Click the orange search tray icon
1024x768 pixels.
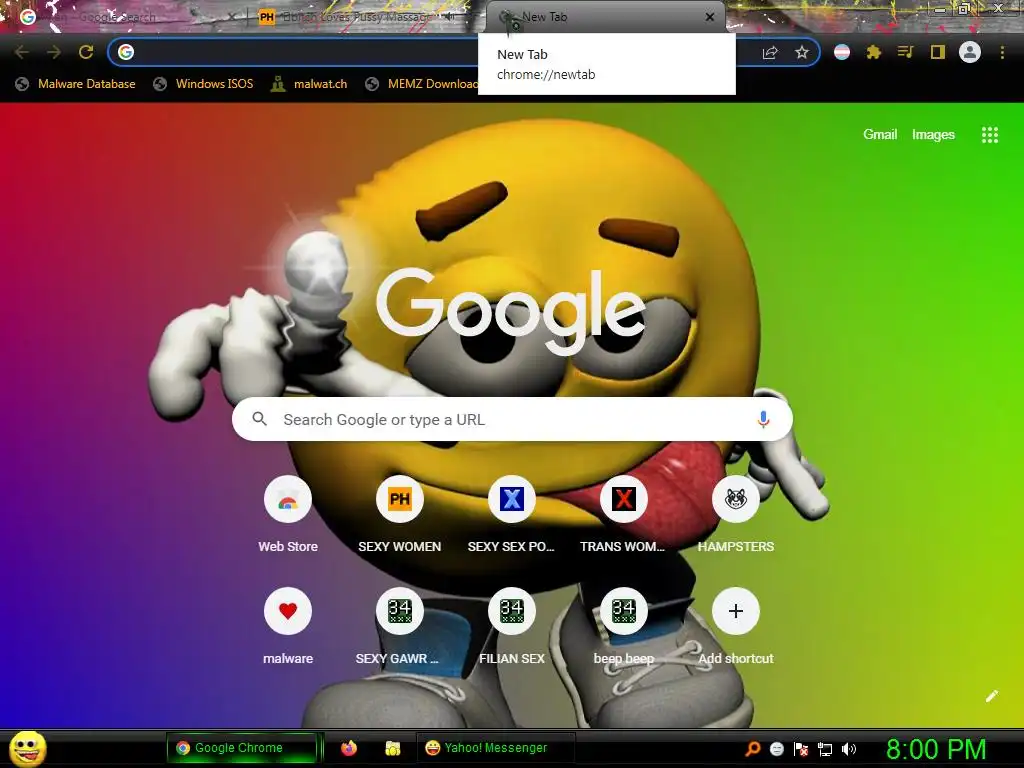752,749
